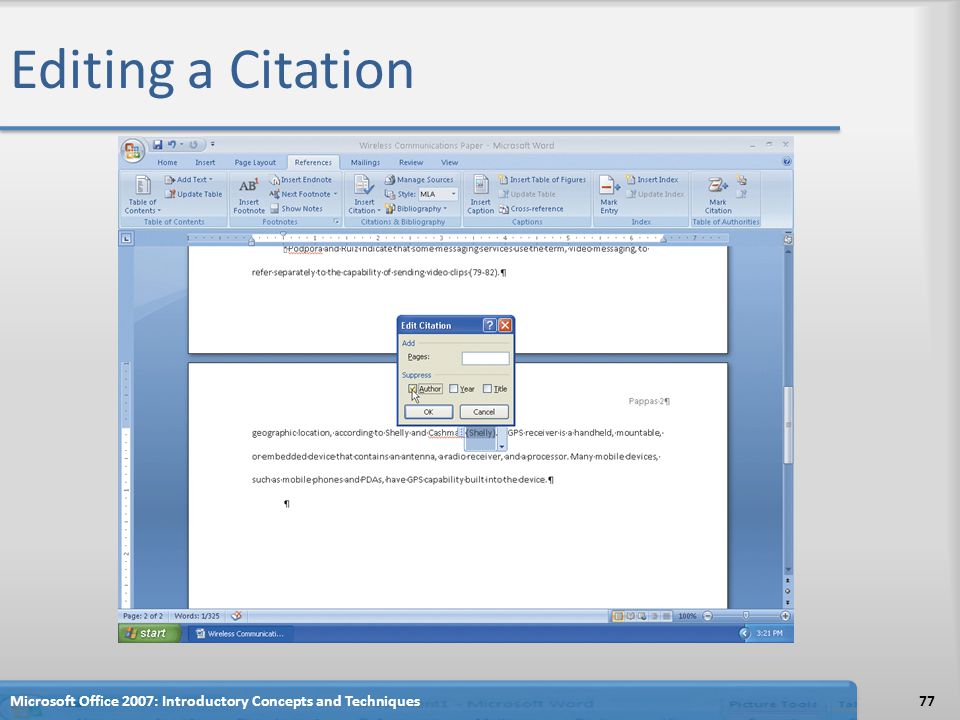Open Word Help icon
960x720 pixels.
tap(786, 162)
